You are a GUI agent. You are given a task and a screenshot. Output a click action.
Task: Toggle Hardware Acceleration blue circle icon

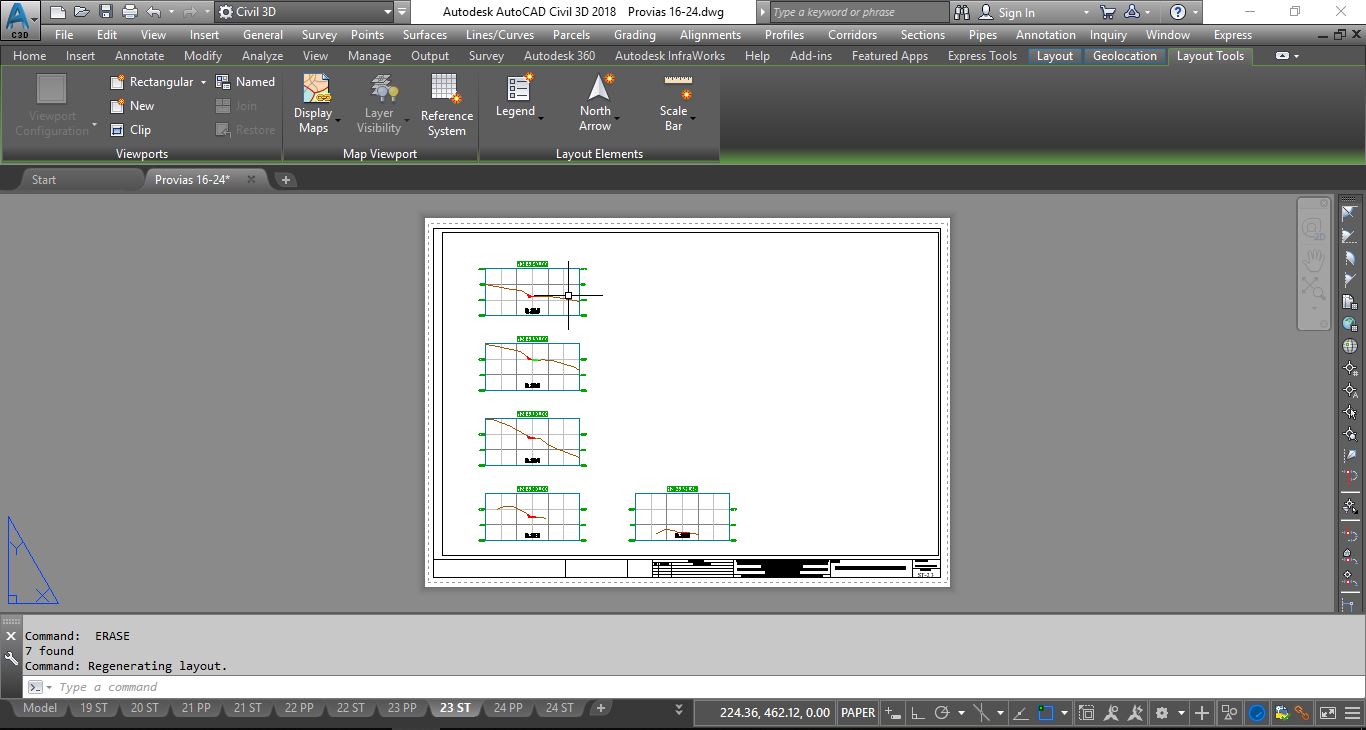click(x=1257, y=713)
